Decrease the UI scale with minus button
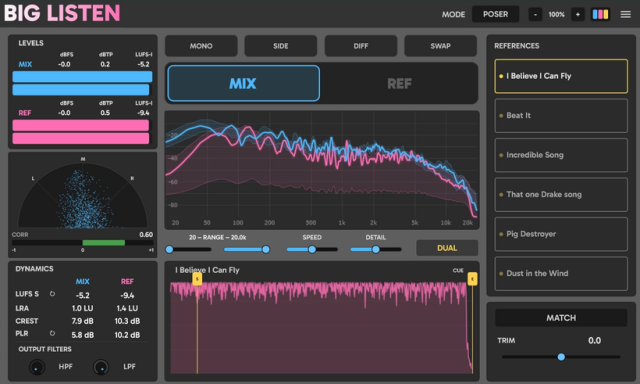 tap(535, 14)
